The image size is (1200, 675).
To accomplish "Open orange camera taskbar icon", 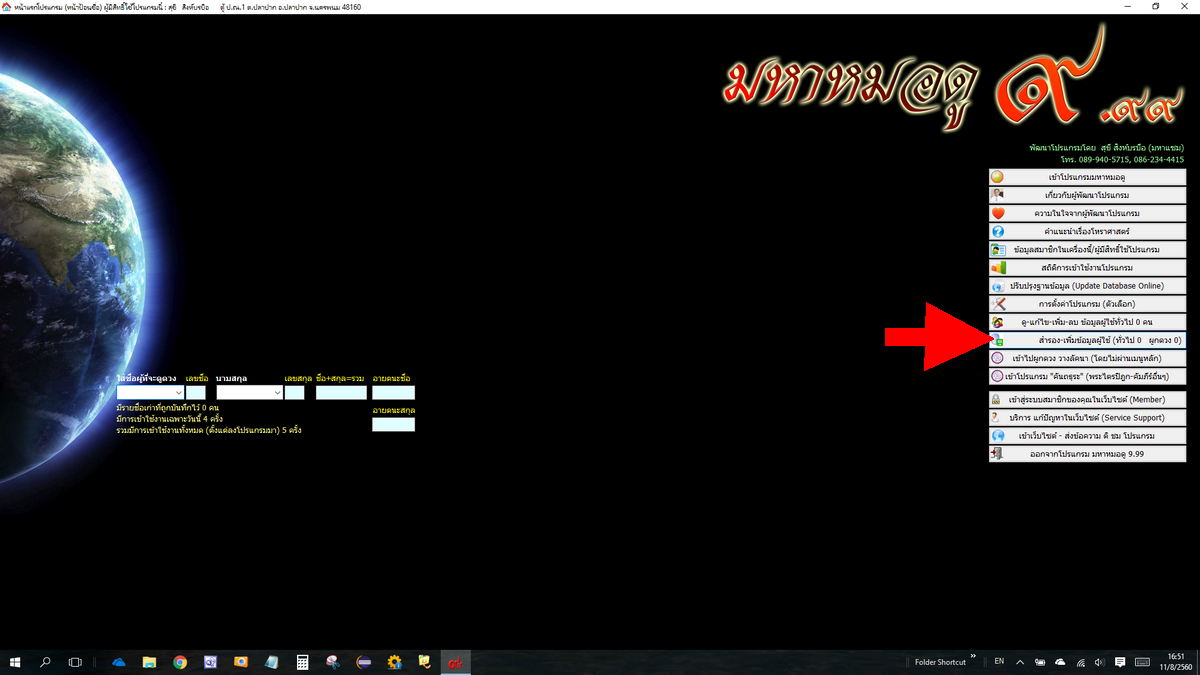I will point(241,662).
